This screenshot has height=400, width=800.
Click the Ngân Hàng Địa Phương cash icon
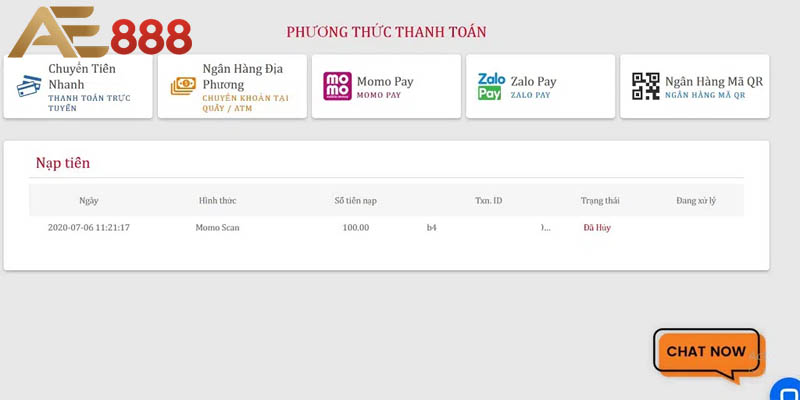pos(183,86)
